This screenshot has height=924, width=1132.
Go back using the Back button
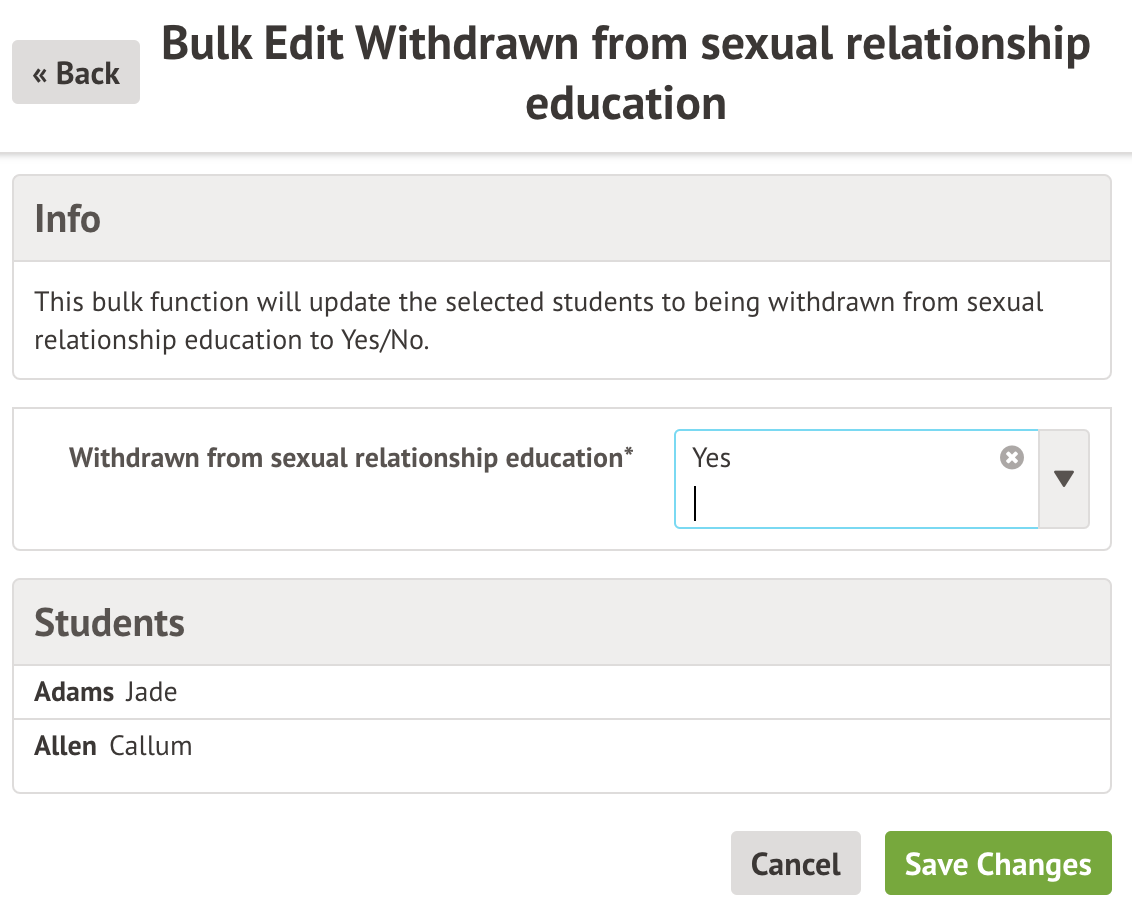[76, 73]
